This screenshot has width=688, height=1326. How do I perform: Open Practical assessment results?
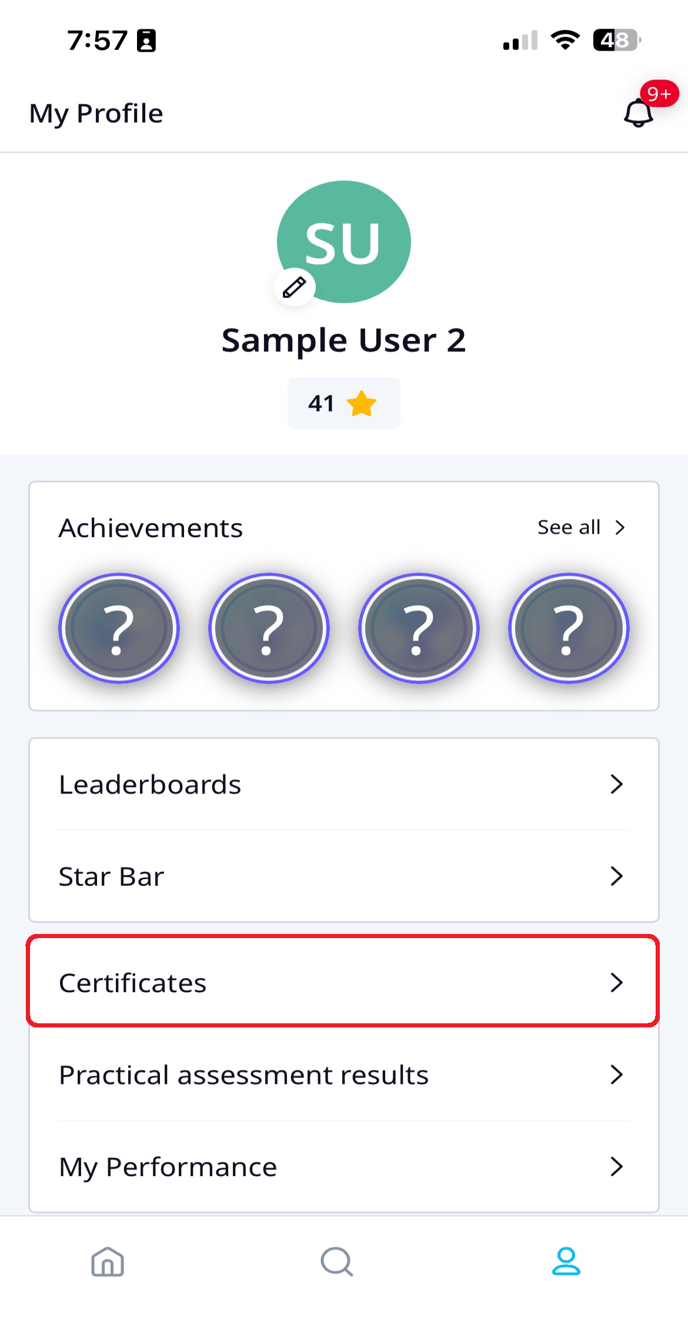[344, 1074]
